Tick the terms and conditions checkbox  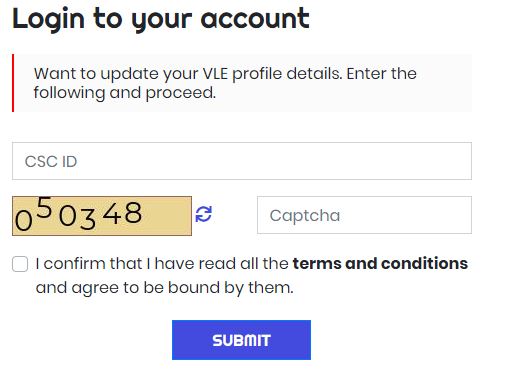point(20,264)
